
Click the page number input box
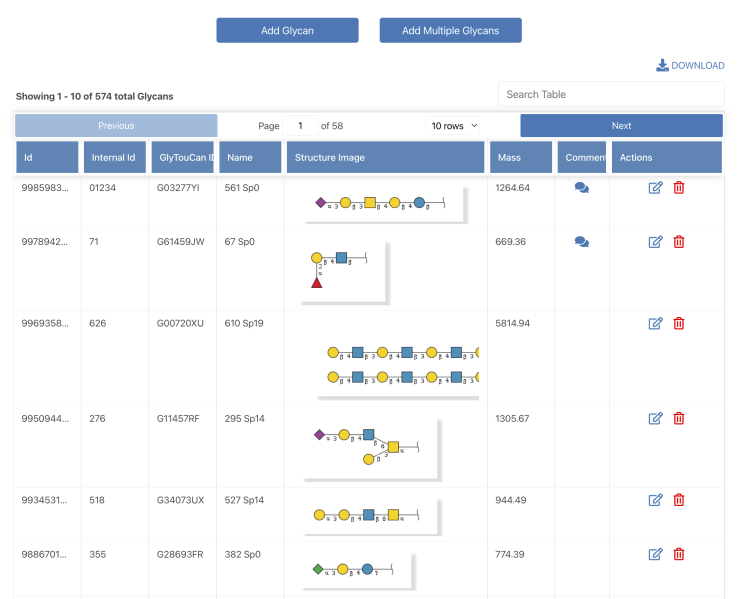pyautogui.click(x=300, y=126)
